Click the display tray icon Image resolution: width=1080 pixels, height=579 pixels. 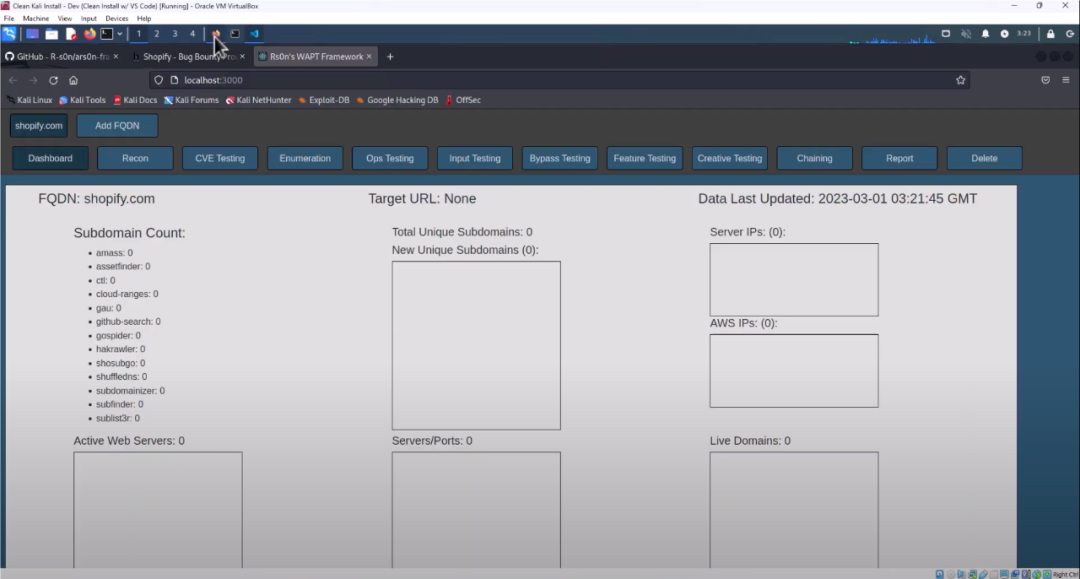click(x=946, y=34)
